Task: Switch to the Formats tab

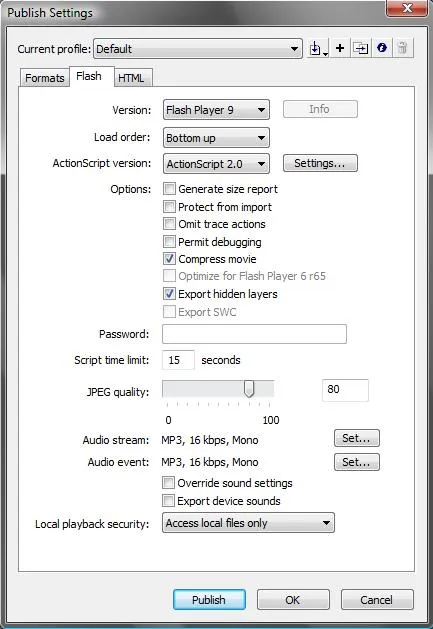Action: (45, 78)
